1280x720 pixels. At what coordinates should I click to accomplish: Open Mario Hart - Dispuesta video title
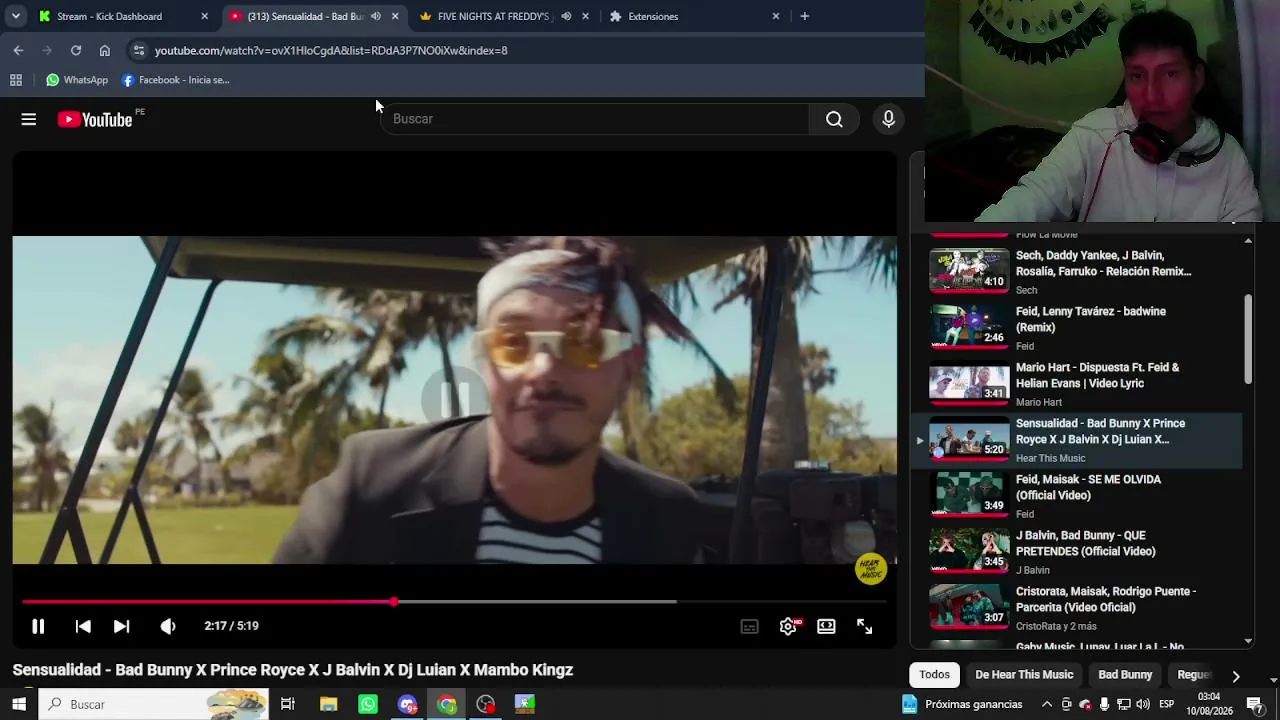1097,375
